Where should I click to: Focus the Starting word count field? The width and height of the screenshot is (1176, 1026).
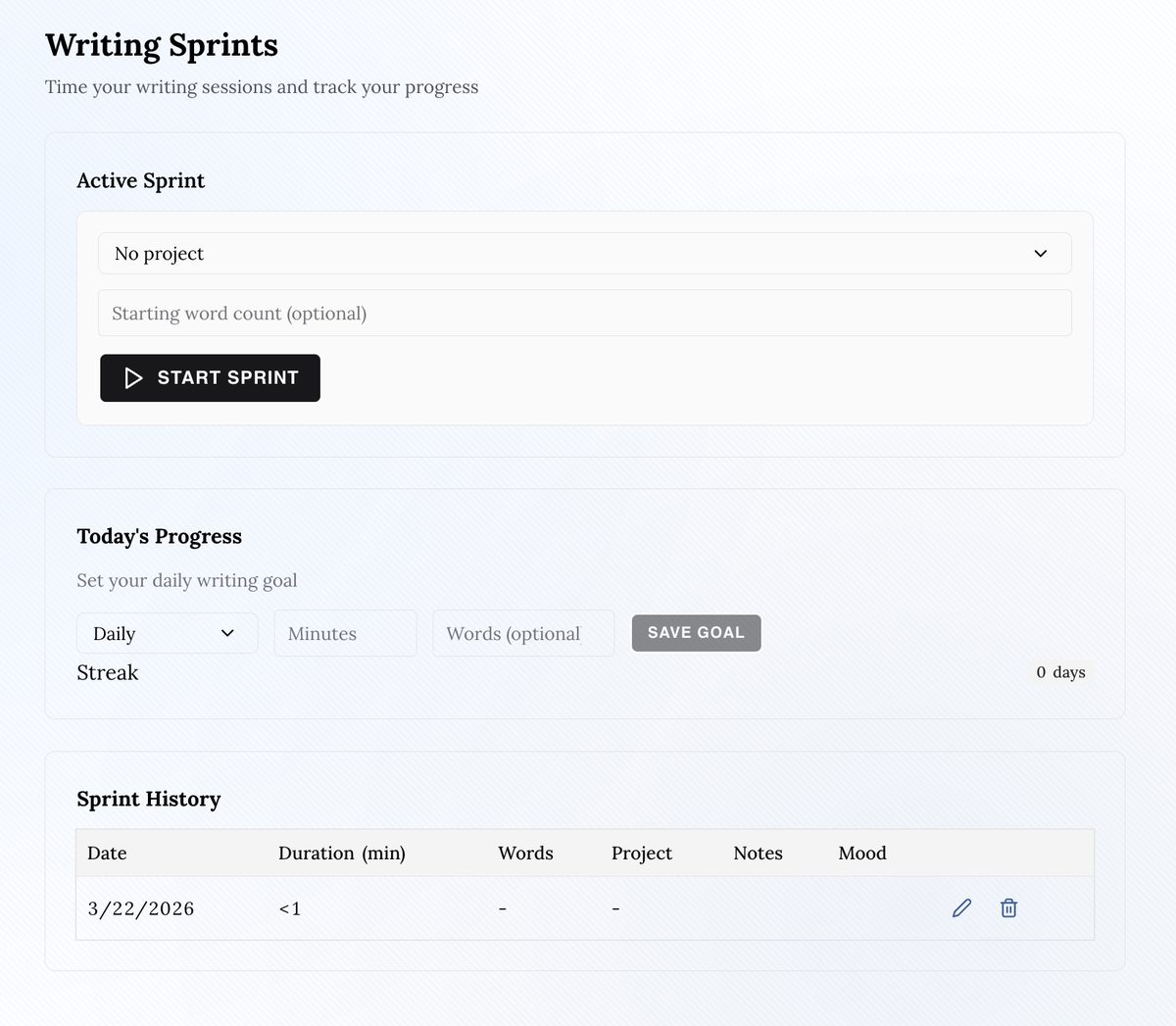point(584,314)
